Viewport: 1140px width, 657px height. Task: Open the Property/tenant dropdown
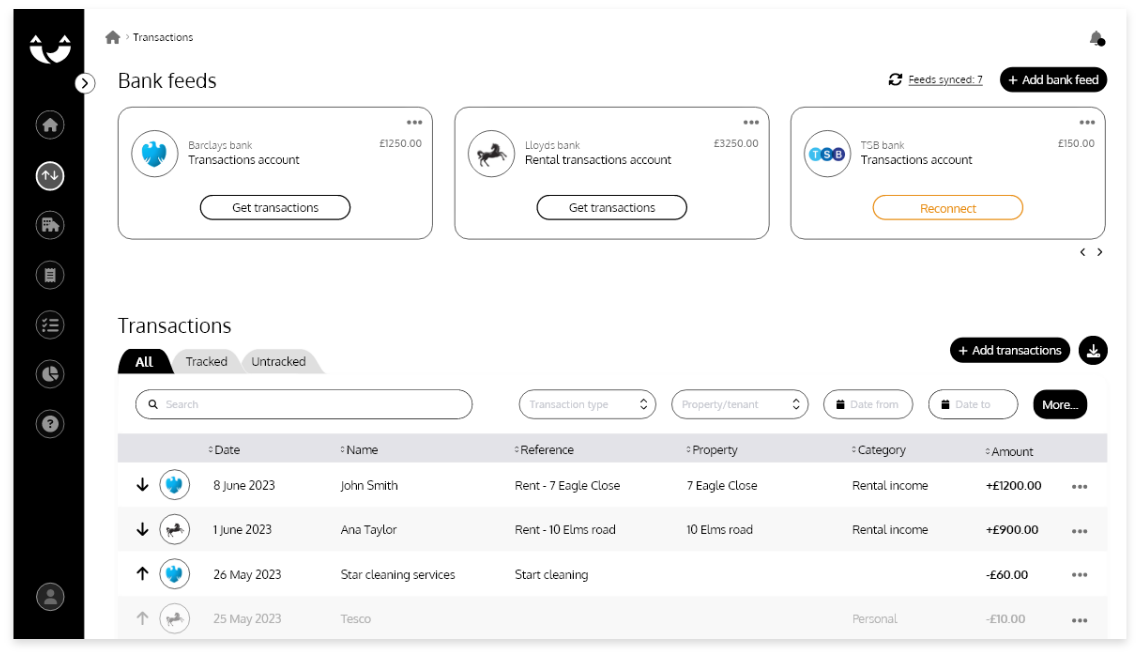tap(740, 404)
